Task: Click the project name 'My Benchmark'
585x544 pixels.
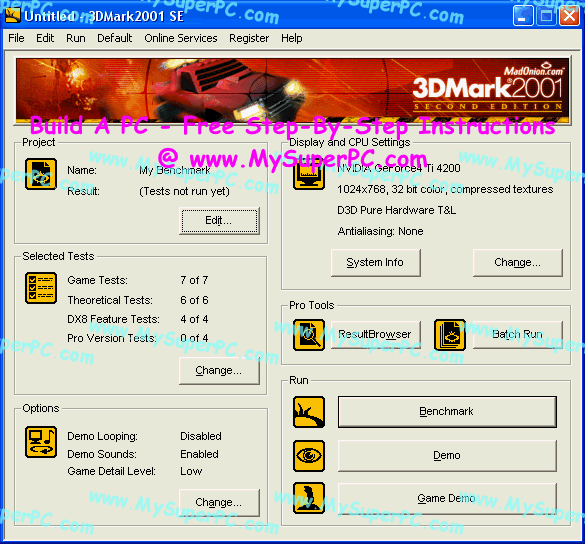Action: (175, 171)
